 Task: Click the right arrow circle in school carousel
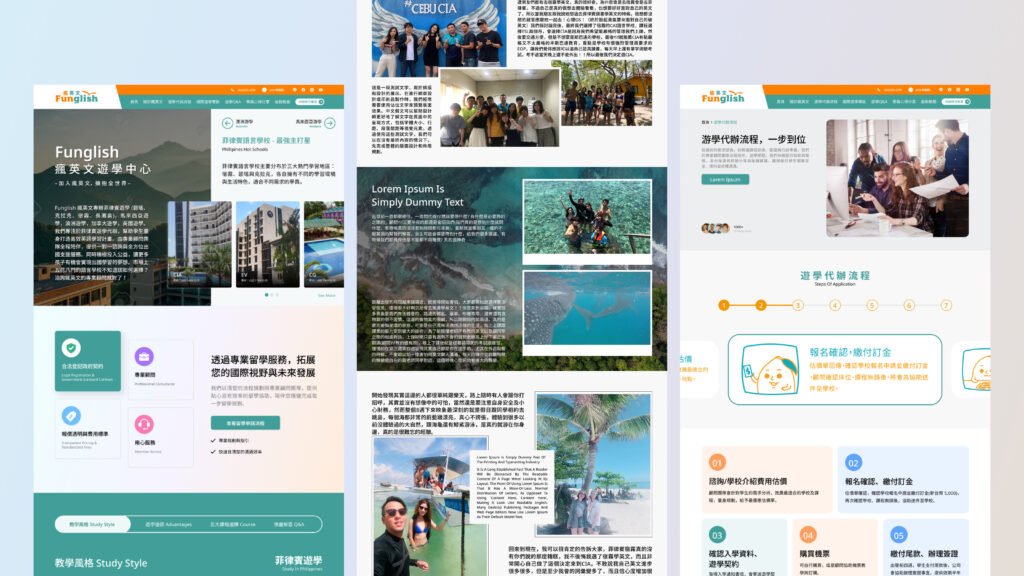click(x=329, y=124)
